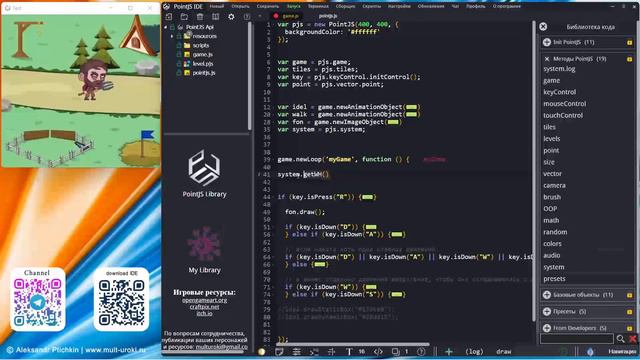640x360 pixels.
Task: Choose audio from the methods list
Action: click(551, 256)
